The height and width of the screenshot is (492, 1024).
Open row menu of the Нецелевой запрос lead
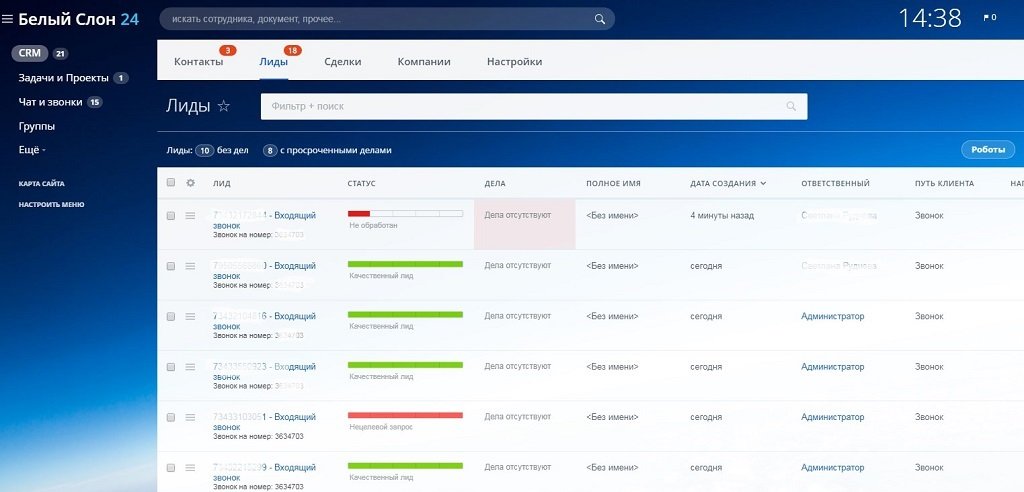pyautogui.click(x=190, y=417)
